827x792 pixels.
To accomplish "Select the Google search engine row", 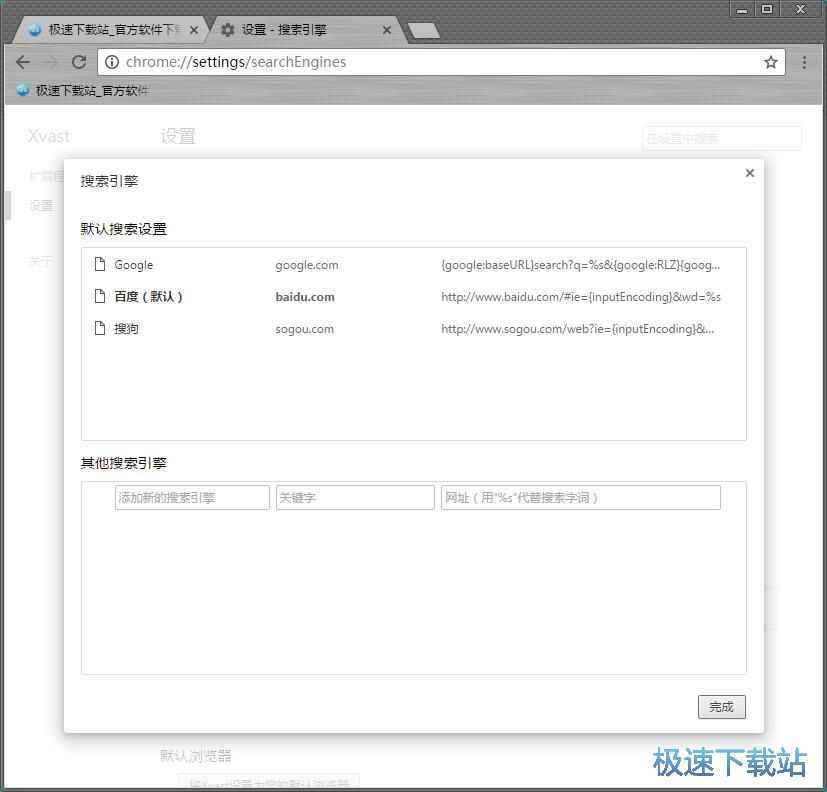I will point(414,265).
